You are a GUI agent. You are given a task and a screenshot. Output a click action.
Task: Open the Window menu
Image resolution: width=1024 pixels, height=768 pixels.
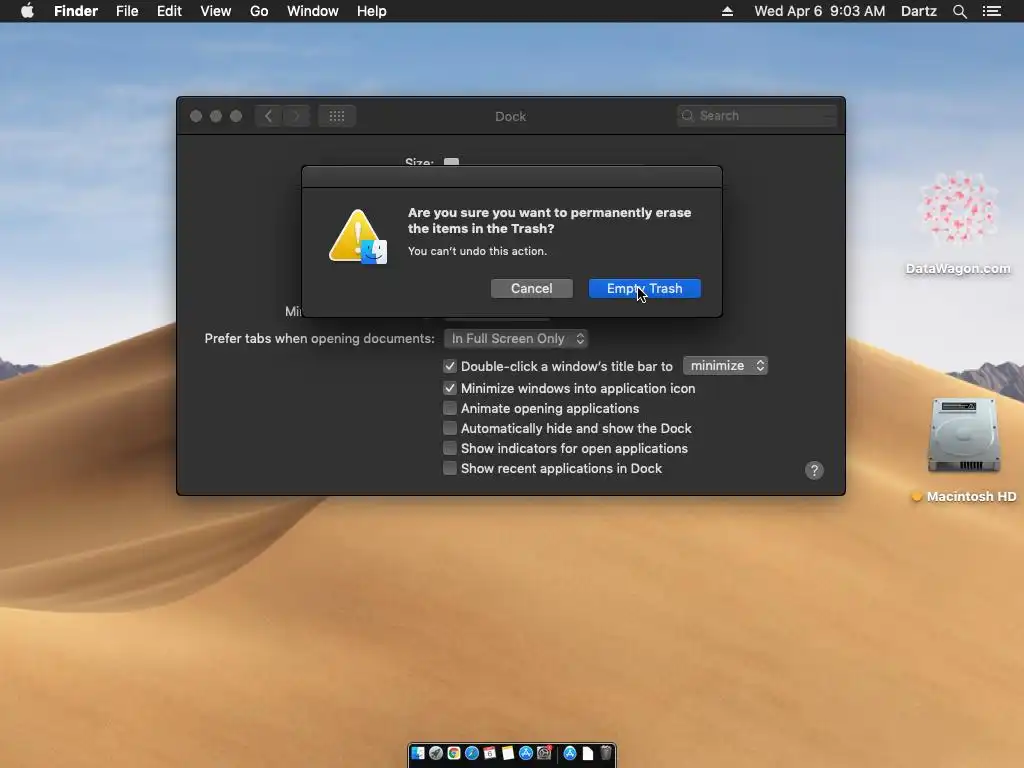(313, 11)
